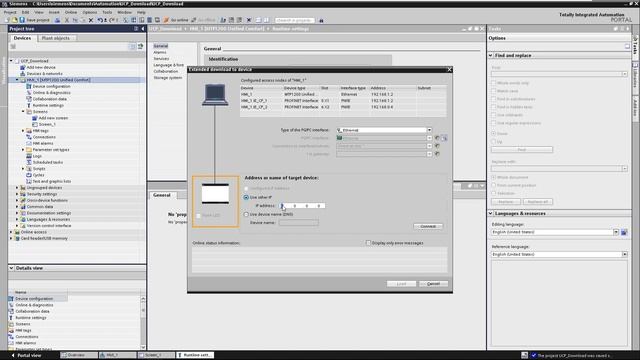Toggle Display only error messages checkbox
Screen dimensions: 640x360
pos(368,243)
